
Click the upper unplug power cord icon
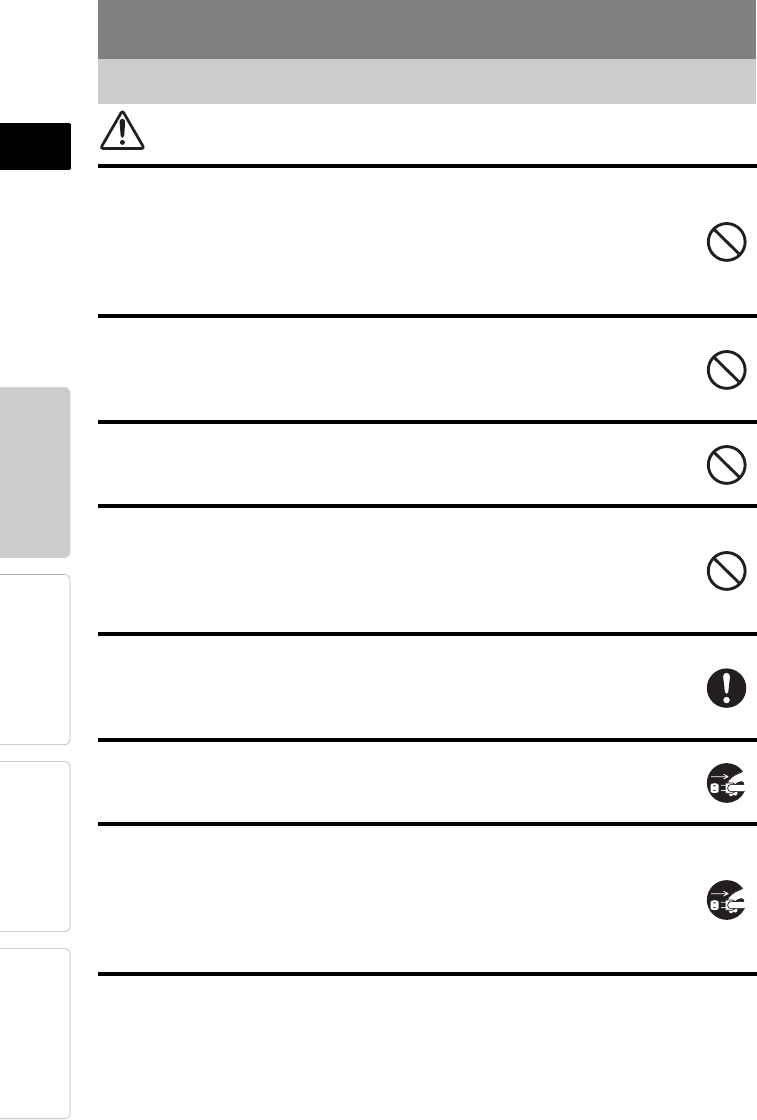click(726, 783)
